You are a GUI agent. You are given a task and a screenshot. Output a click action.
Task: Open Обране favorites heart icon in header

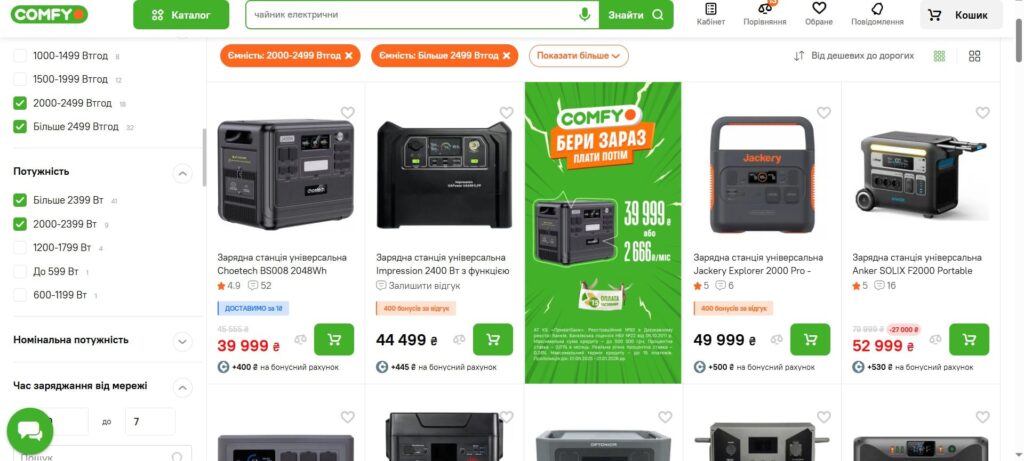coord(819,8)
